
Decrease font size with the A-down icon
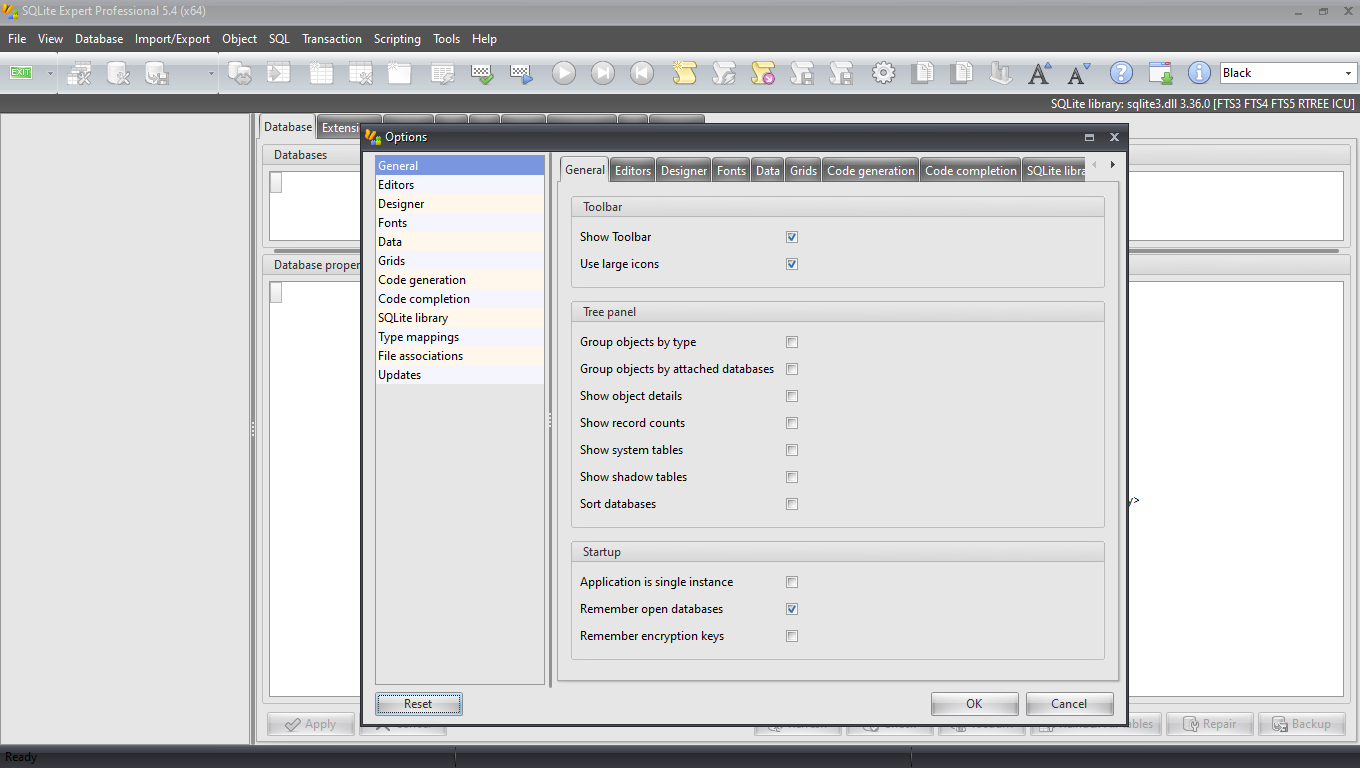coord(1079,73)
